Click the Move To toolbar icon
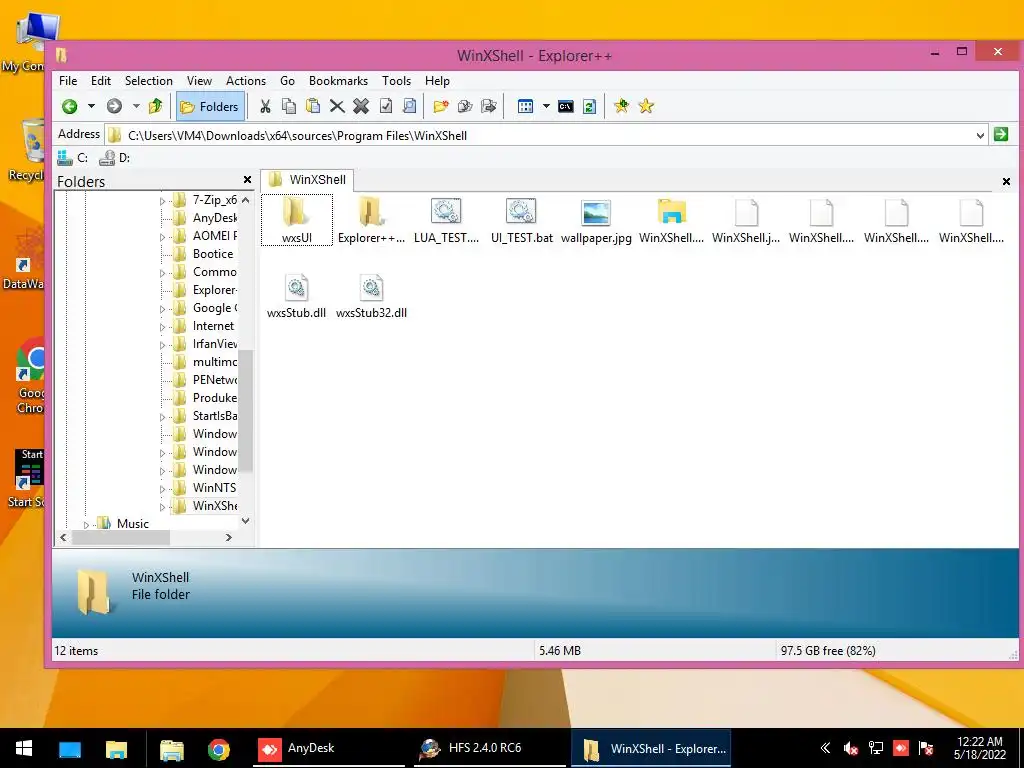Screen dimensions: 1024x768 489,106
